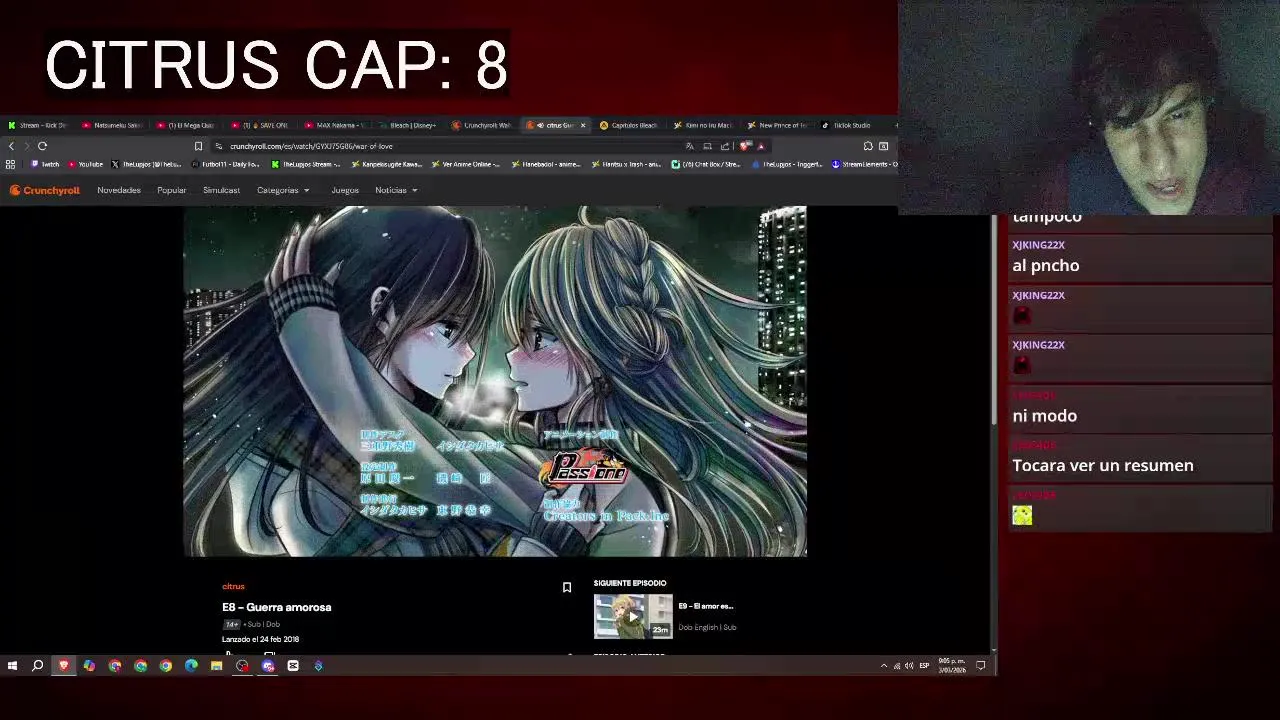Click the 'al pncho' chat message
Viewport: 1280px width, 720px height.
point(1045,265)
